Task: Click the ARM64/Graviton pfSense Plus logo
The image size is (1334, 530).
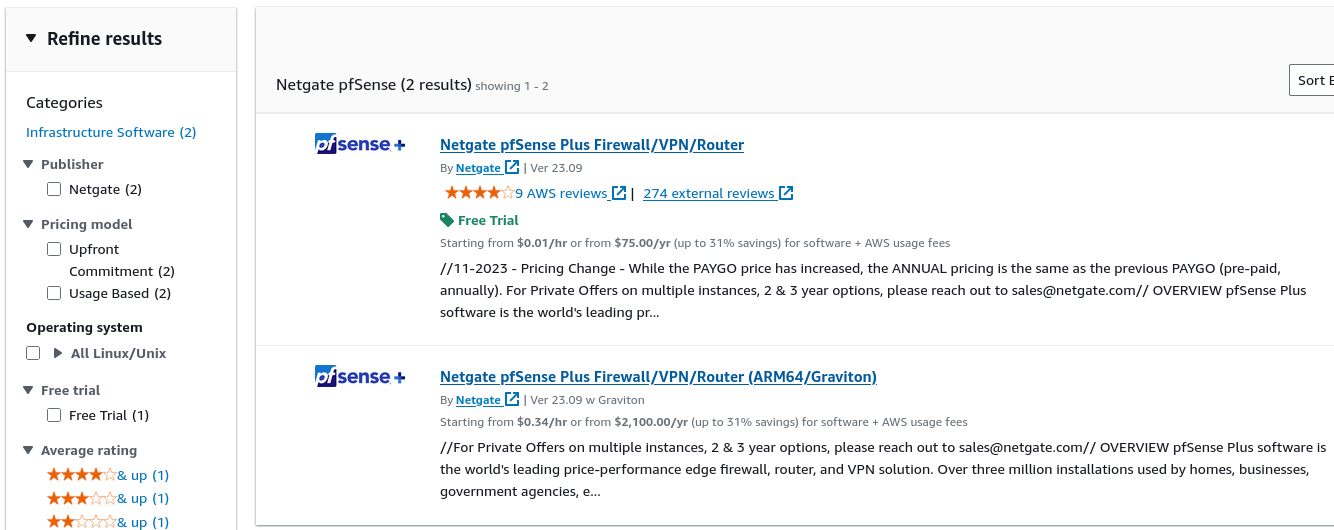Action: click(x=360, y=377)
